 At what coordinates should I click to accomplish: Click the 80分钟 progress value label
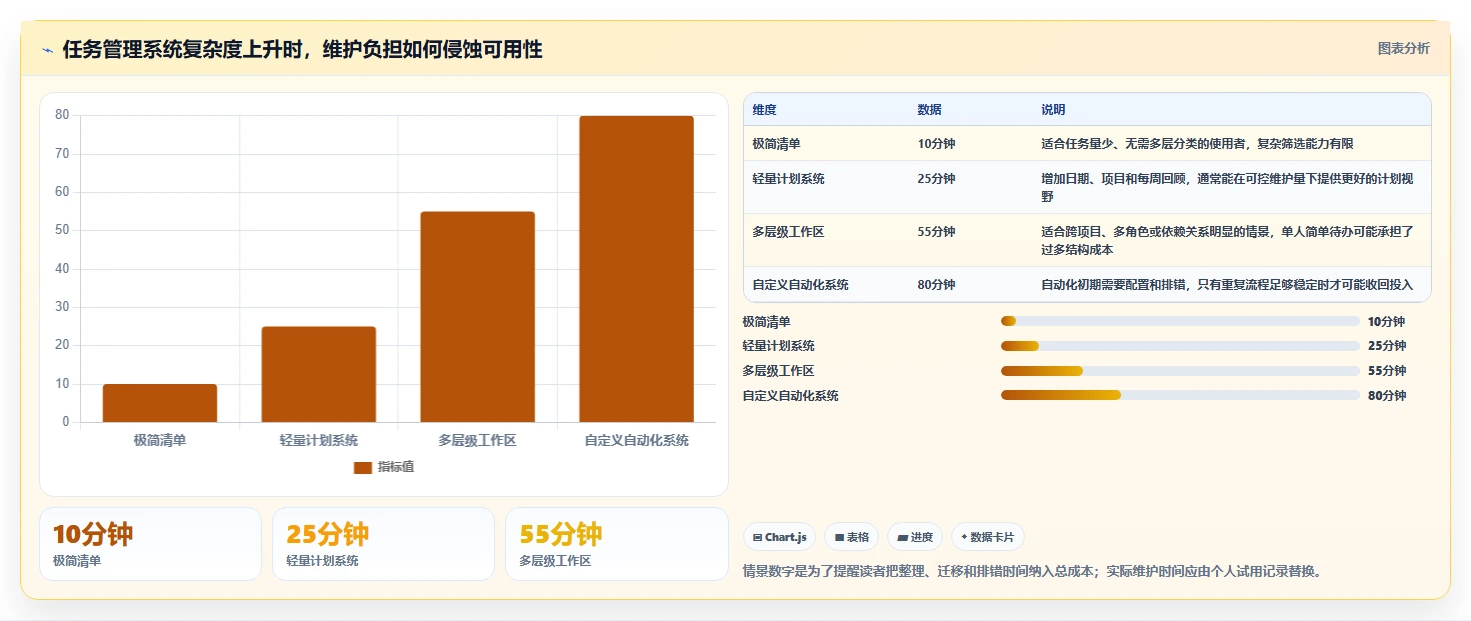pyautogui.click(x=1387, y=396)
